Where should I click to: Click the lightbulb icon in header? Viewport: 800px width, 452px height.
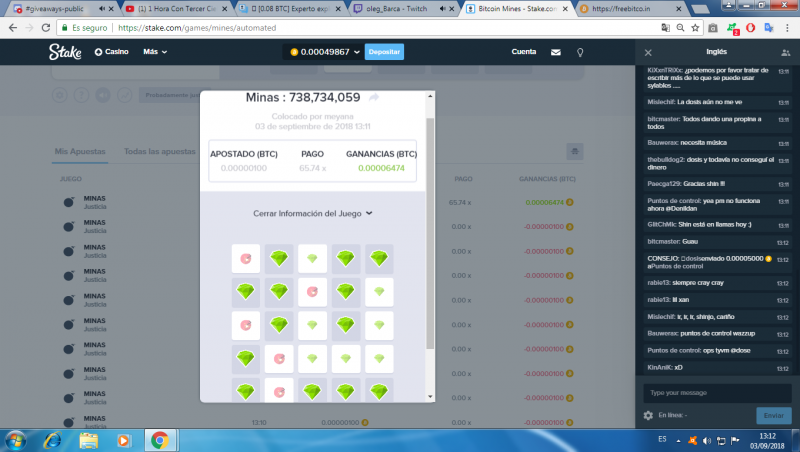coord(580,52)
